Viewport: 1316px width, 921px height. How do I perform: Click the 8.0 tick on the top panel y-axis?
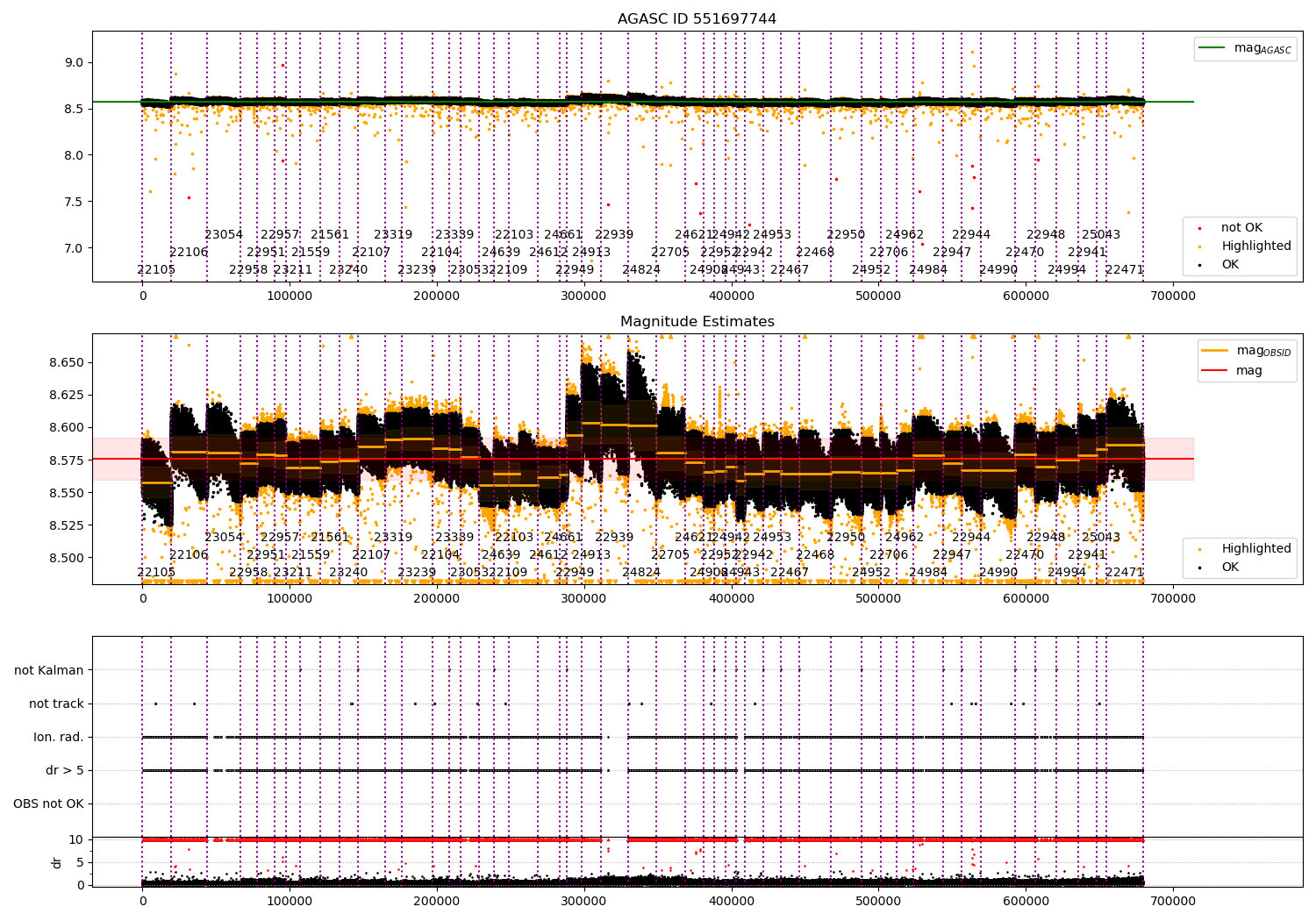pos(75,155)
